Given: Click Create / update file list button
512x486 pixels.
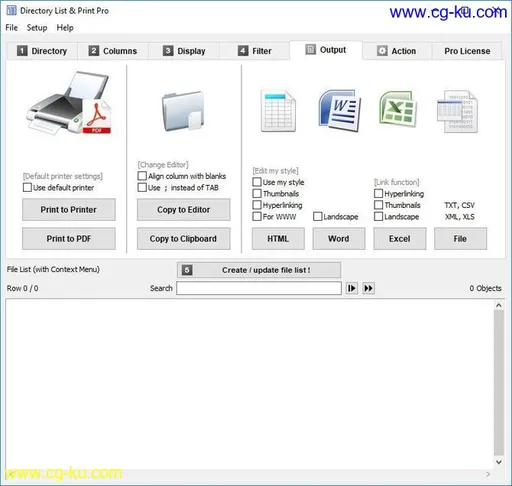Looking at the screenshot, I should (259, 270).
